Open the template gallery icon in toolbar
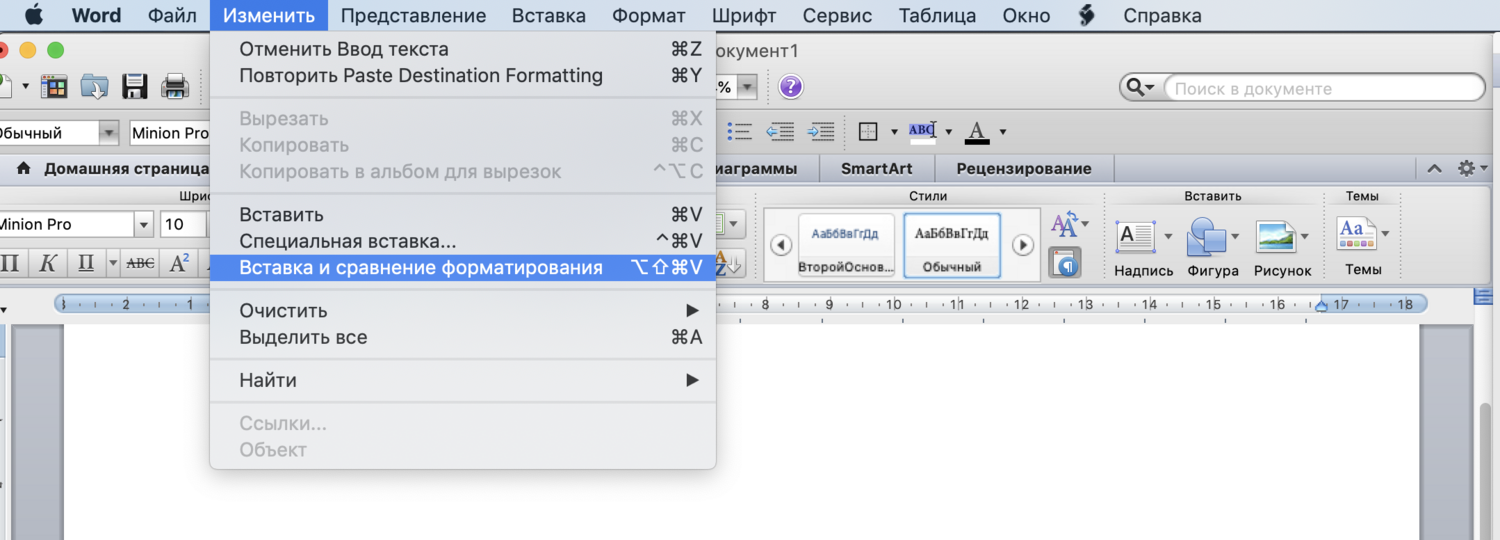 (x=53, y=87)
